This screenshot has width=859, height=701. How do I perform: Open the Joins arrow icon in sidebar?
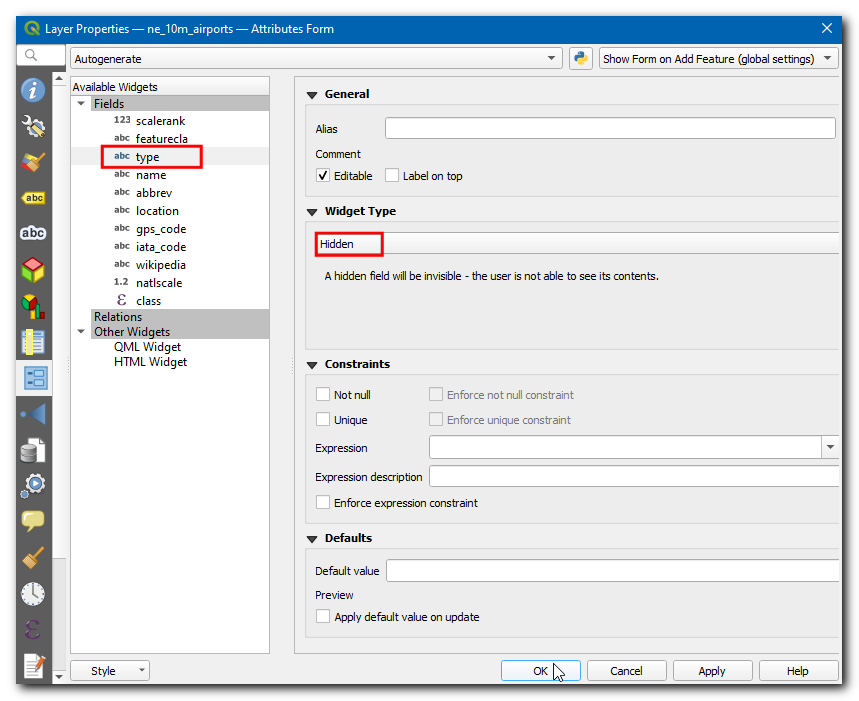33,414
